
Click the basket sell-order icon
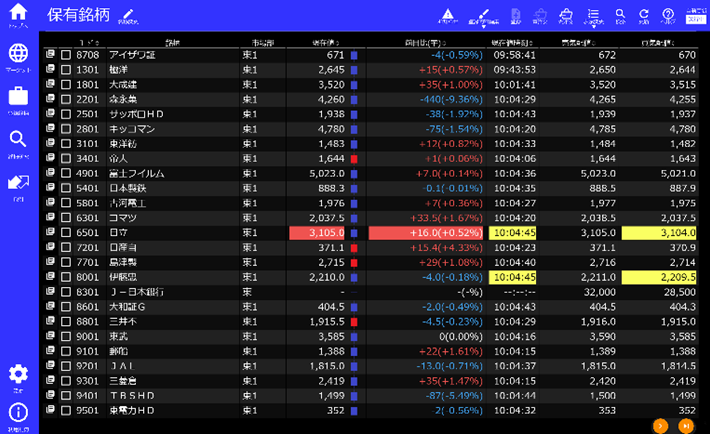(566, 16)
